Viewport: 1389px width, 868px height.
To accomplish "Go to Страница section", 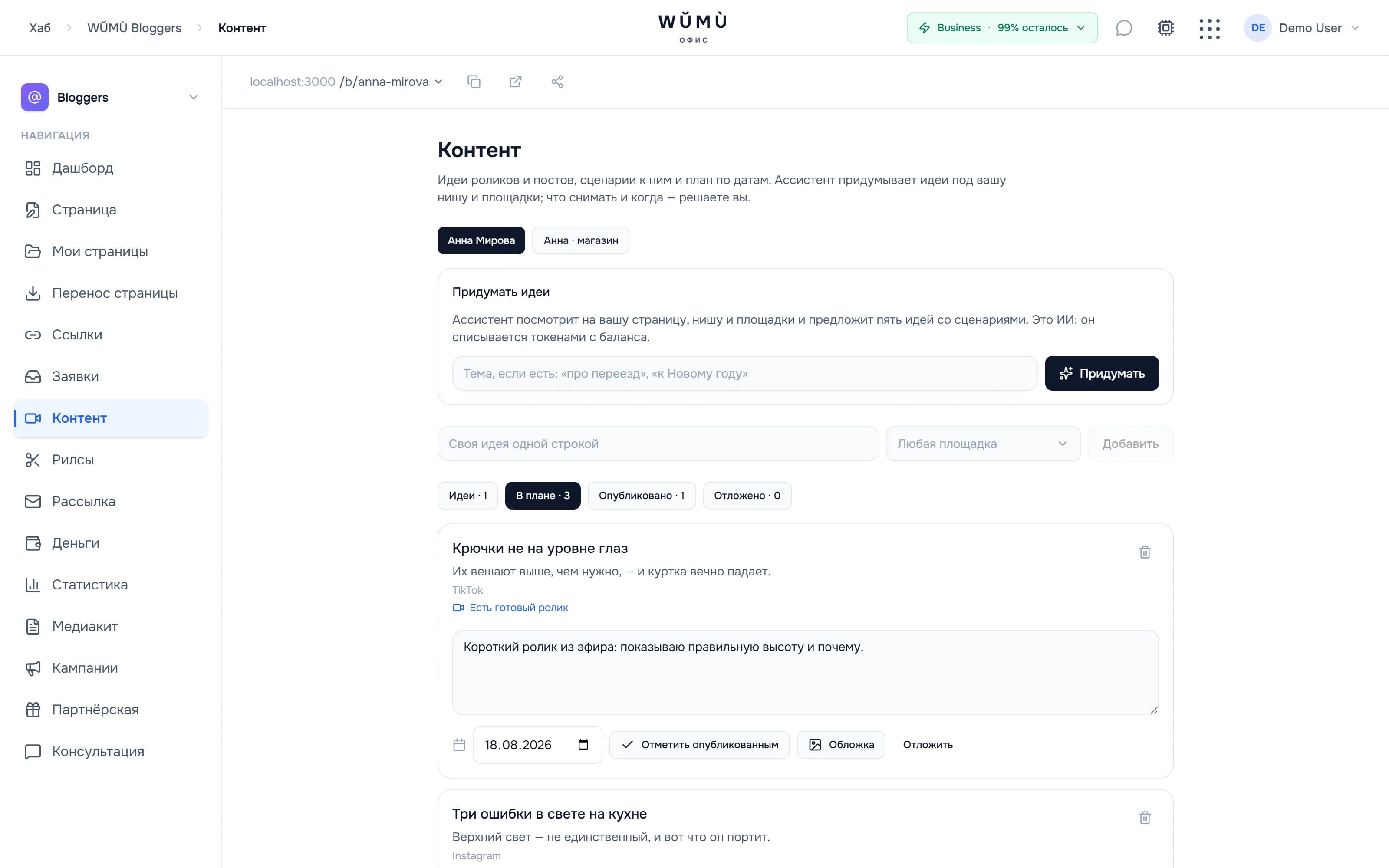I will [x=111, y=210].
